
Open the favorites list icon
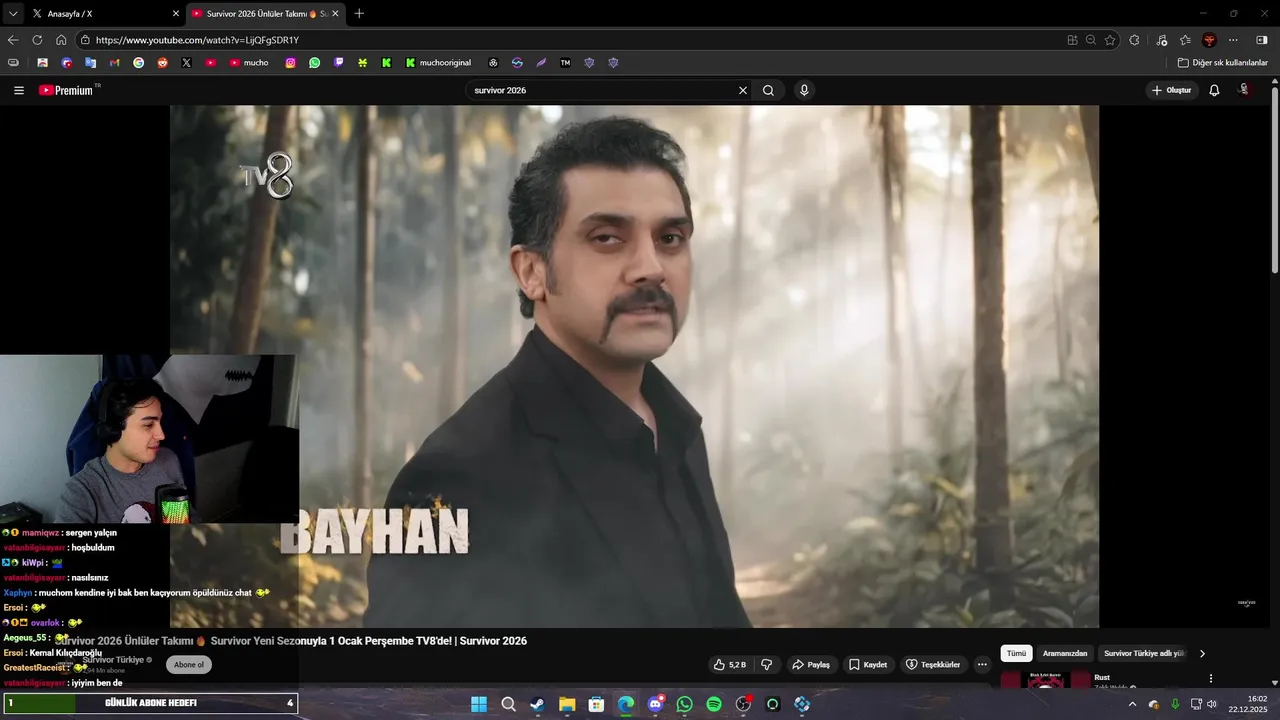click(1185, 40)
